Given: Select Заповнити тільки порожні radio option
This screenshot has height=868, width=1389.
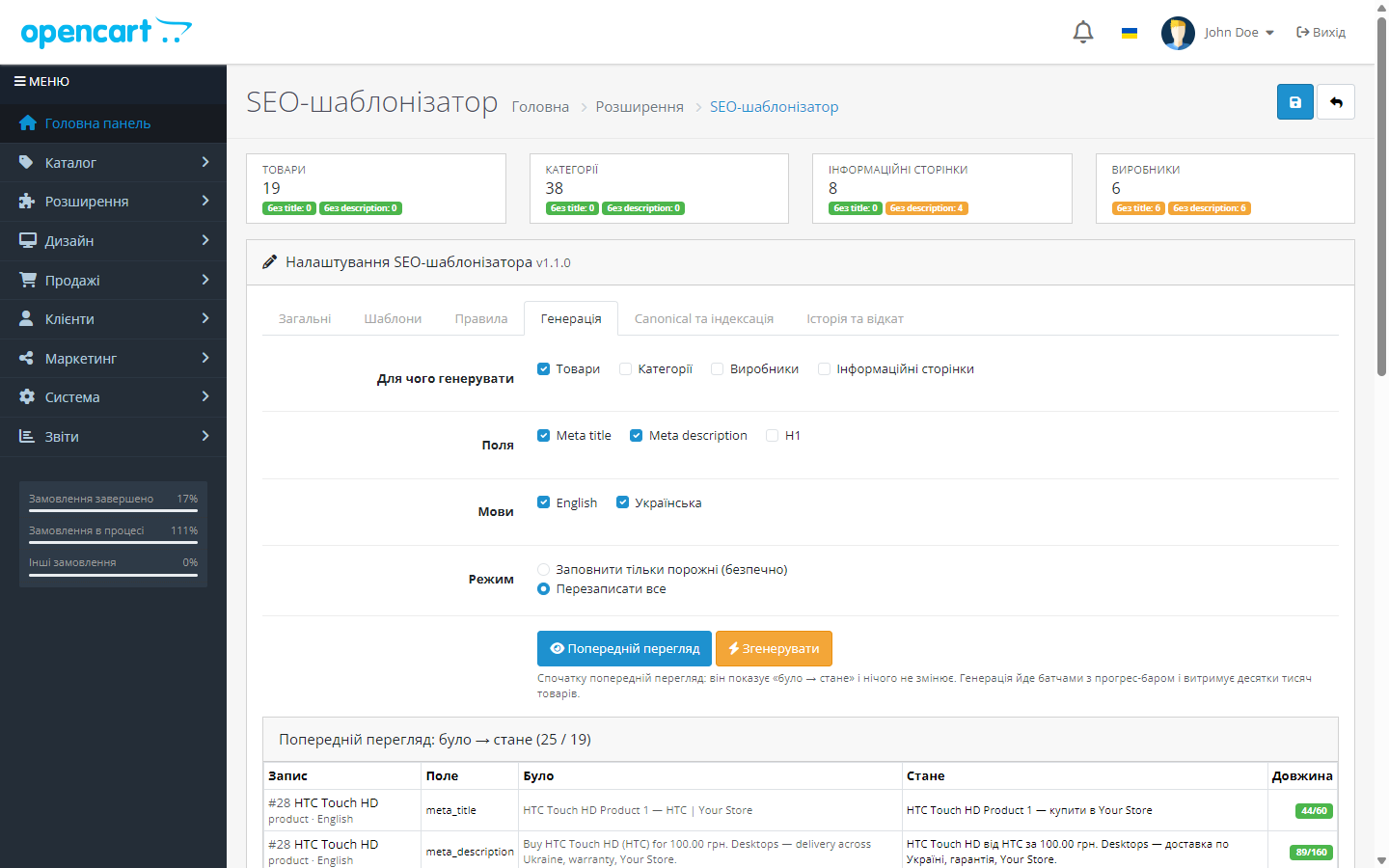Looking at the screenshot, I should (x=544, y=570).
